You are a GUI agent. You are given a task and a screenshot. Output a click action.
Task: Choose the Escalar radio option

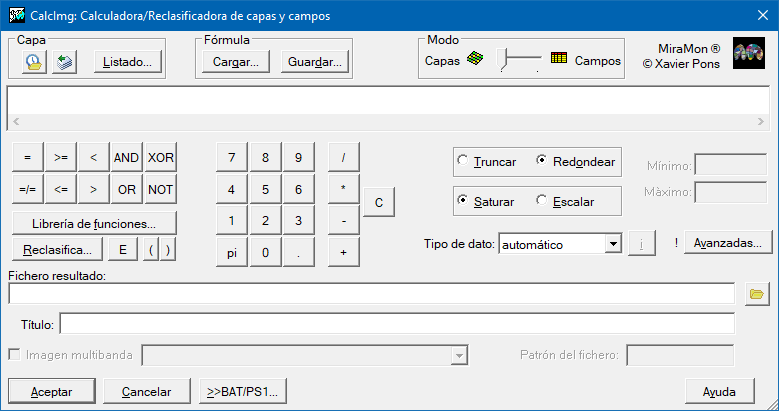(542, 201)
